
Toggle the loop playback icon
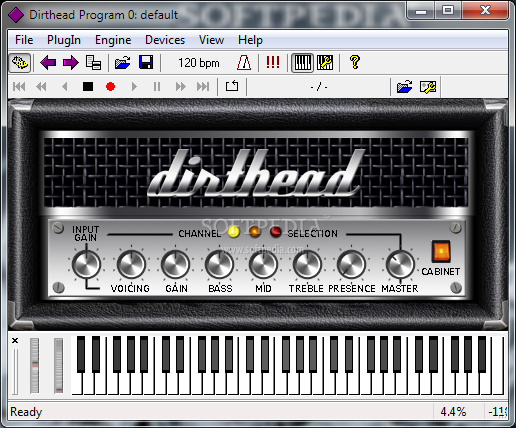click(232, 86)
